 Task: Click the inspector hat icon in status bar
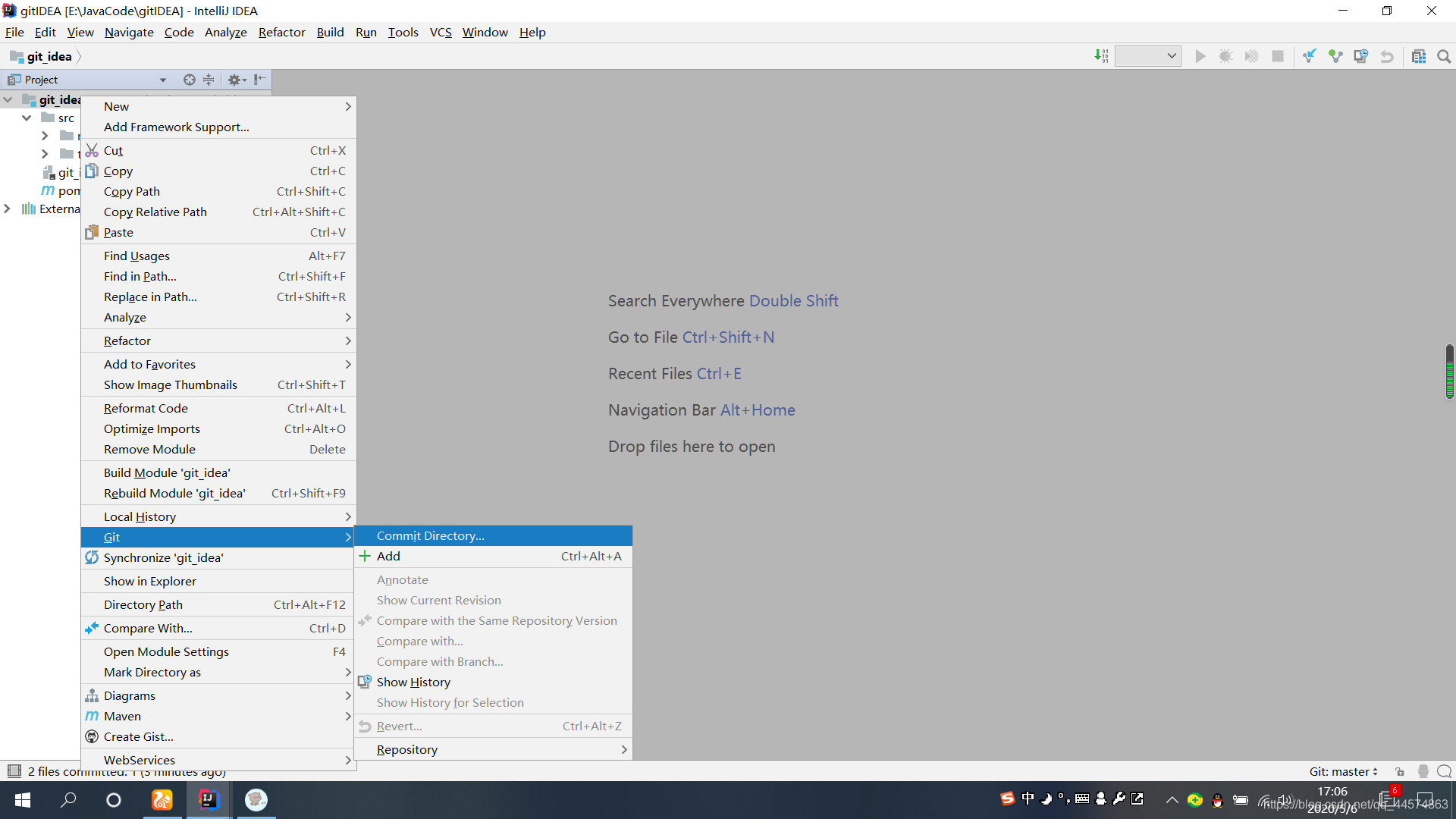(1423, 771)
